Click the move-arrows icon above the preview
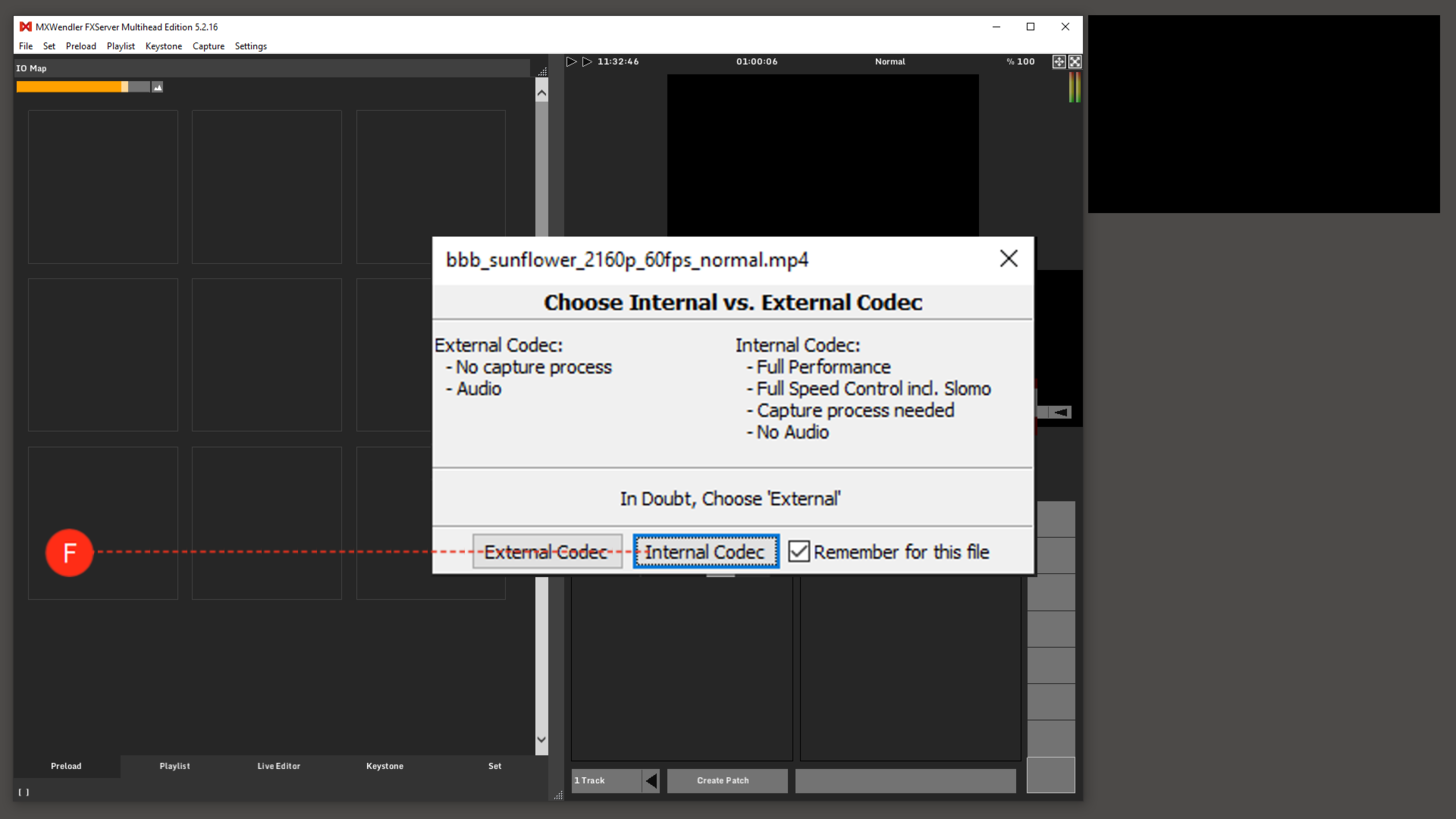 [x=1059, y=62]
